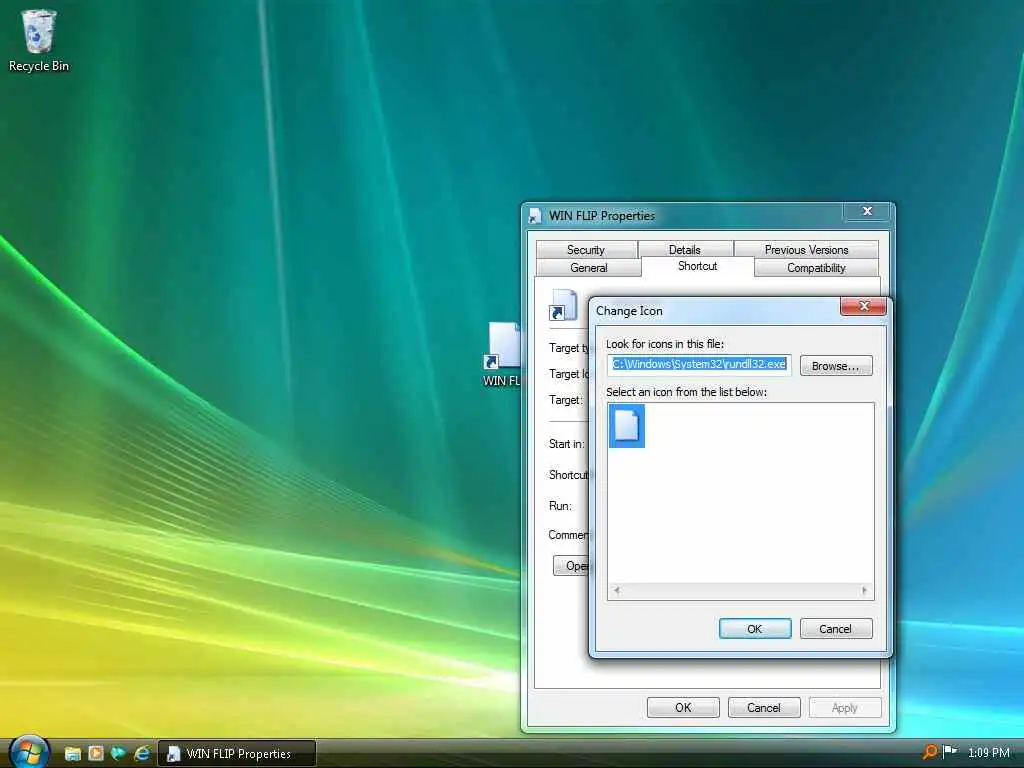Click the icon file path text field
Viewport: 1024px width, 768px height.
[x=699, y=364]
